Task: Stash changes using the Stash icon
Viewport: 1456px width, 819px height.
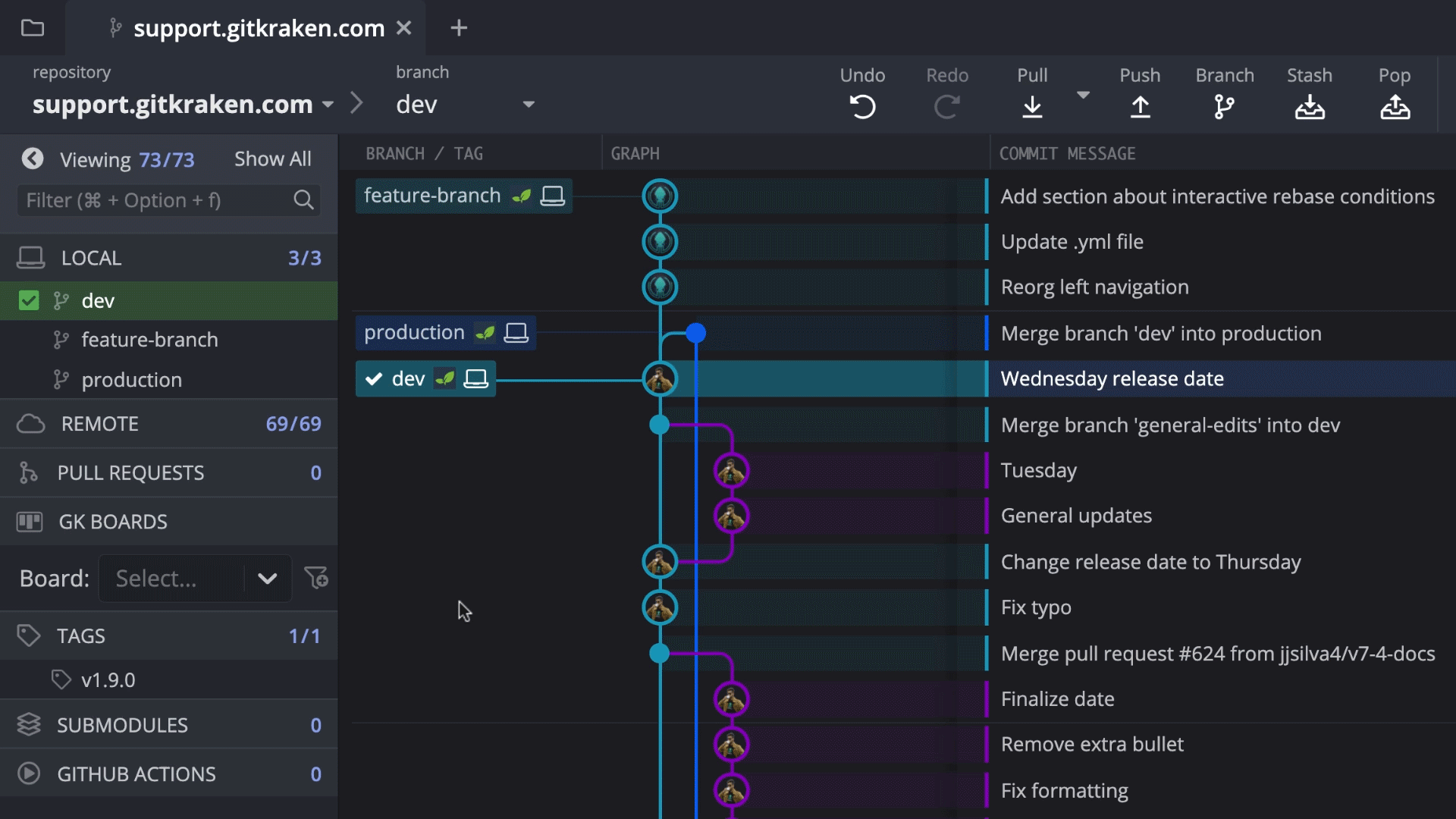Action: pyautogui.click(x=1310, y=107)
